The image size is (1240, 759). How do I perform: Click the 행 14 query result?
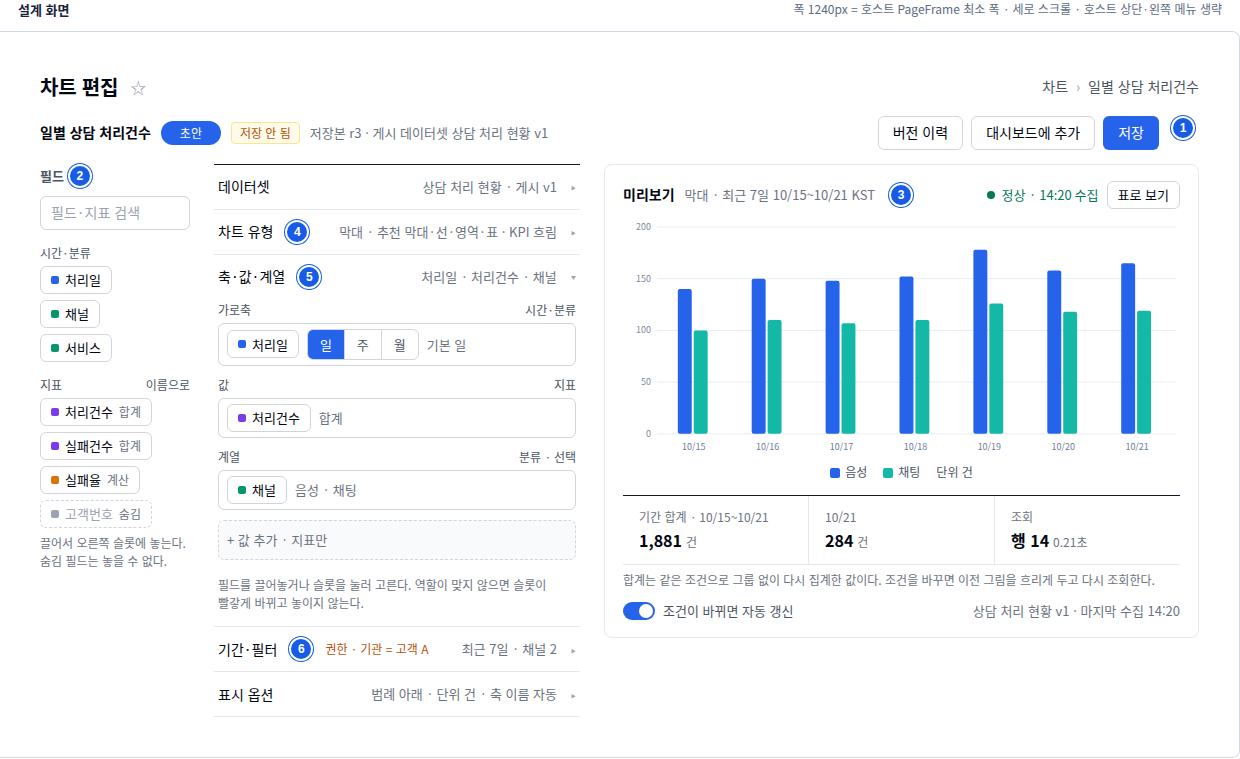coord(1030,541)
